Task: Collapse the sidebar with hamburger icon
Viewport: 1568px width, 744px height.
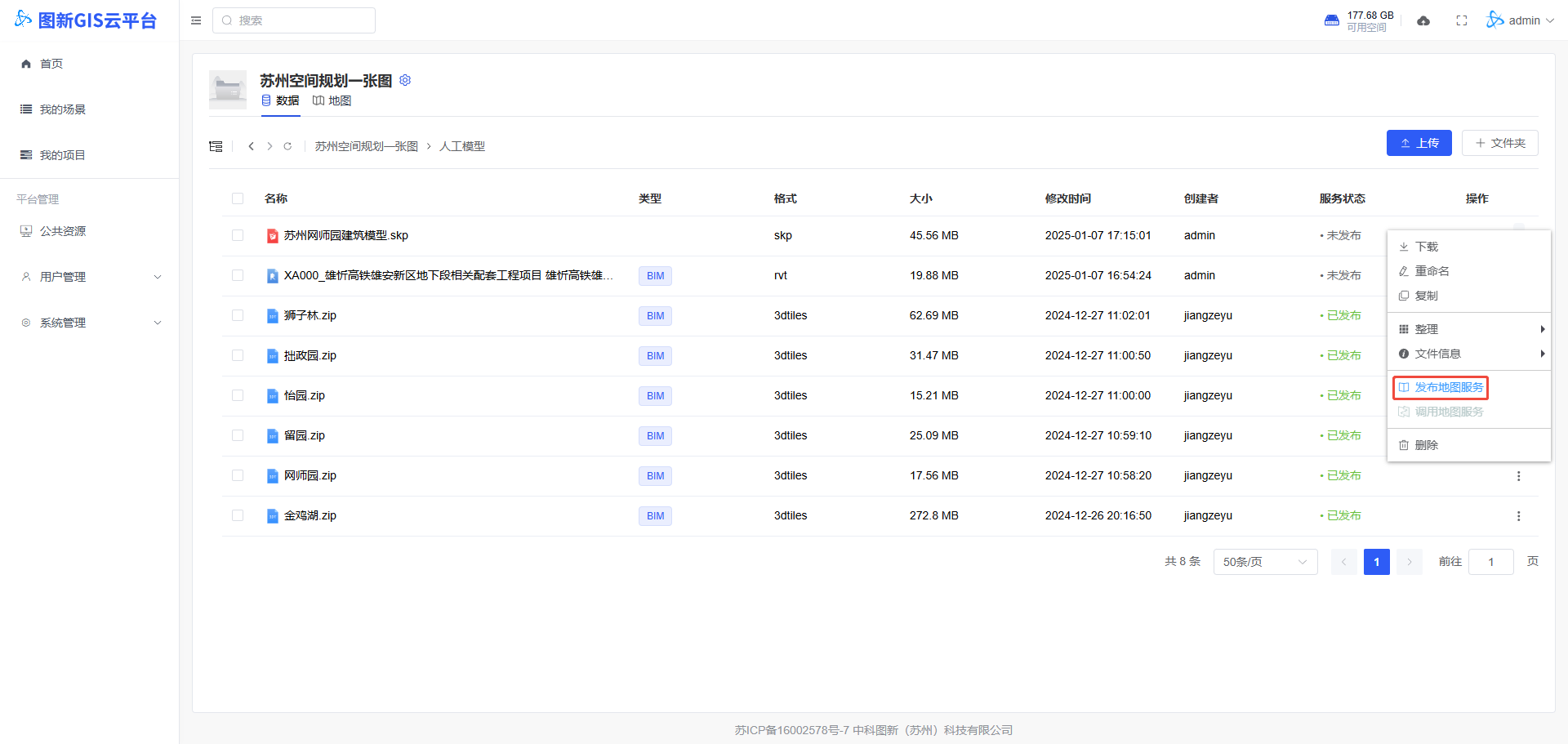Action: point(196,20)
